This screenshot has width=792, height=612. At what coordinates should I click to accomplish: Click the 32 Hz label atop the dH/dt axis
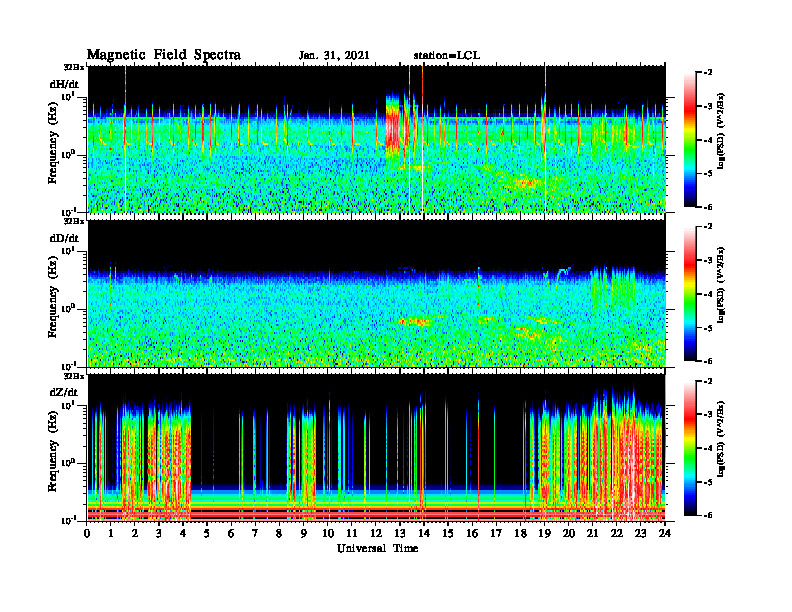pyautogui.click(x=74, y=67)
